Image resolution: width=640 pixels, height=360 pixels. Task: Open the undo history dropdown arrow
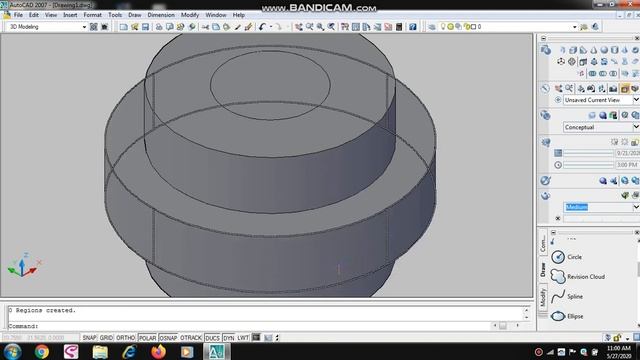click(271, 27)
